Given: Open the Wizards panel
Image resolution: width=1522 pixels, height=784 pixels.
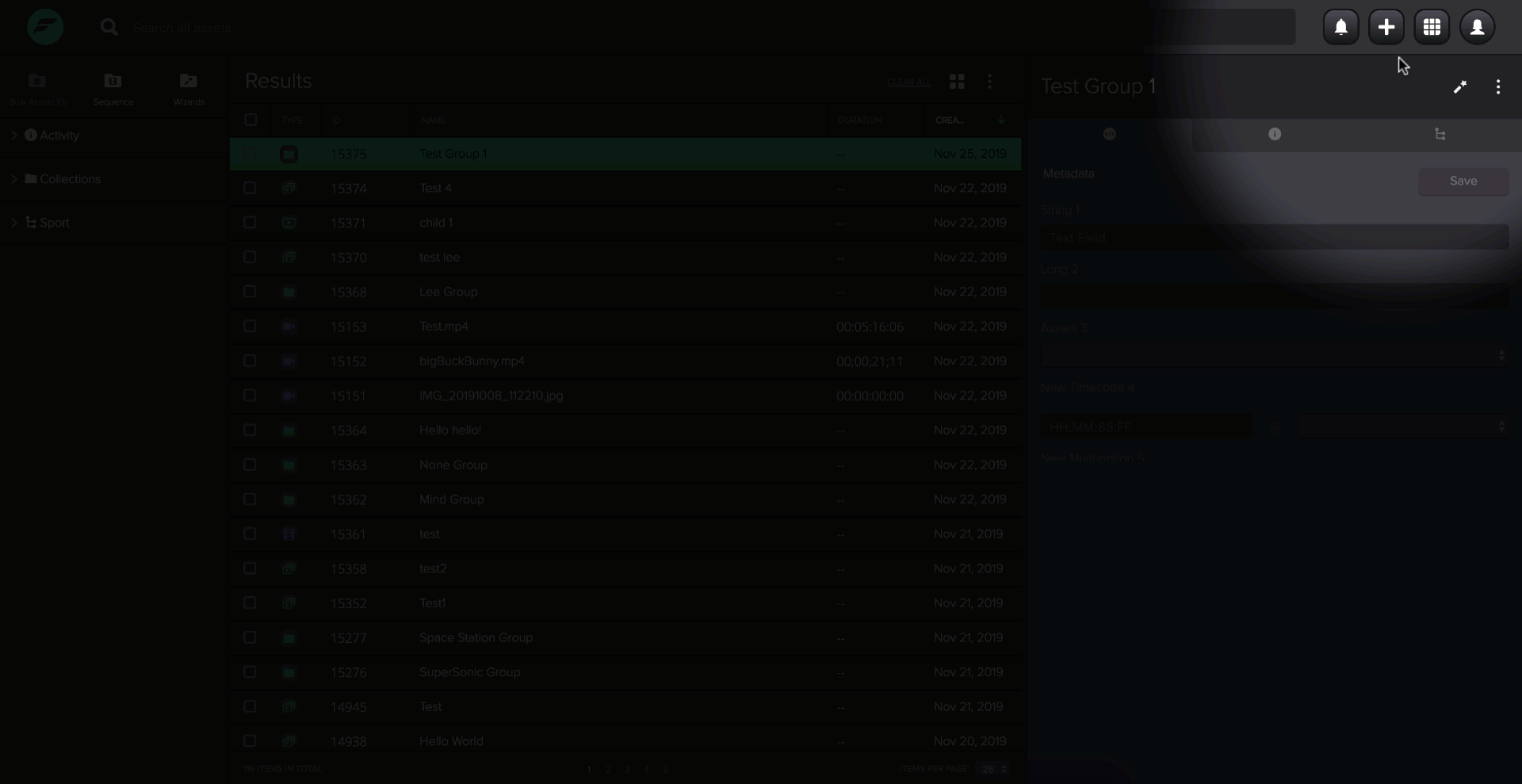Looking at the screenshot, I should 188,87.
